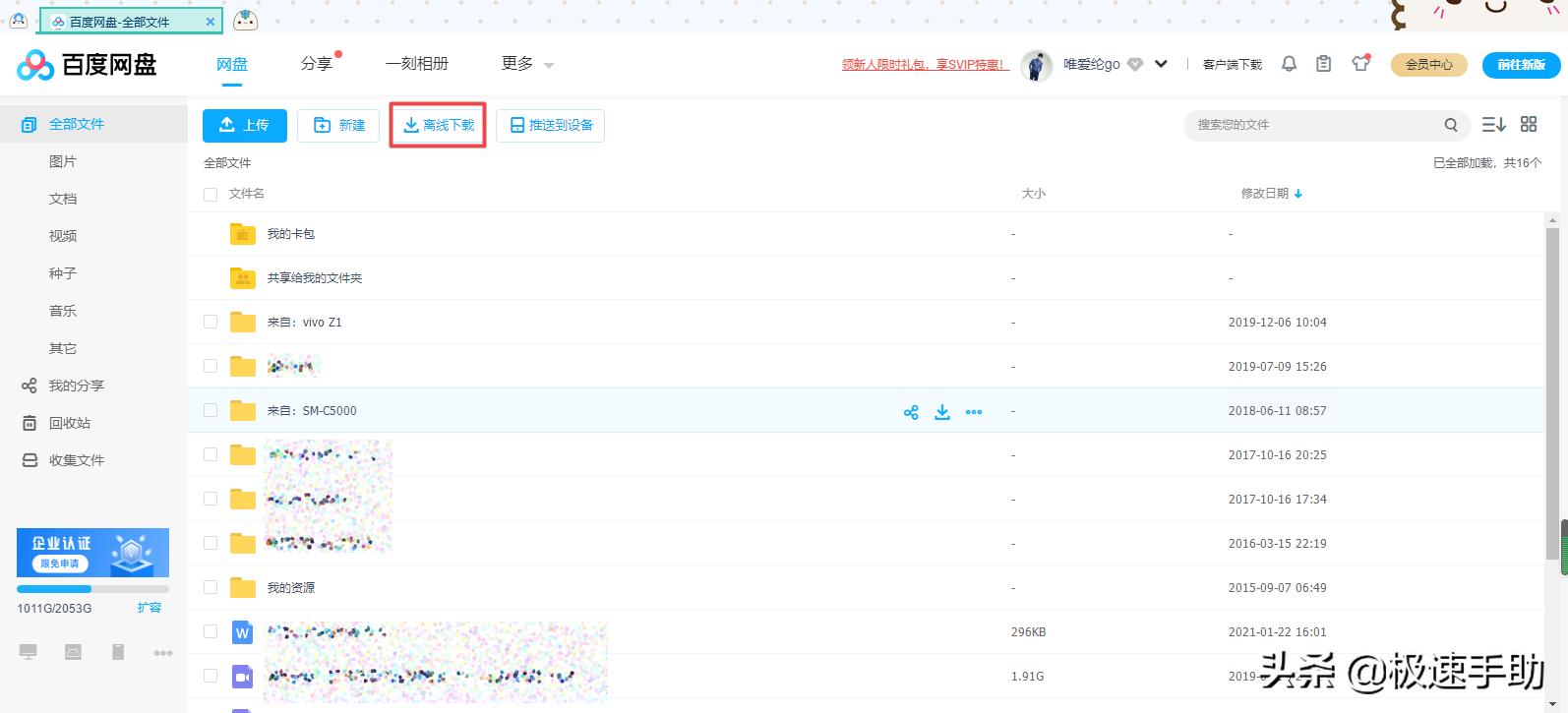Screen dimensions: 1568x713
Task: Check the 我的资源 folder checkbox
Action: (211, 587)
